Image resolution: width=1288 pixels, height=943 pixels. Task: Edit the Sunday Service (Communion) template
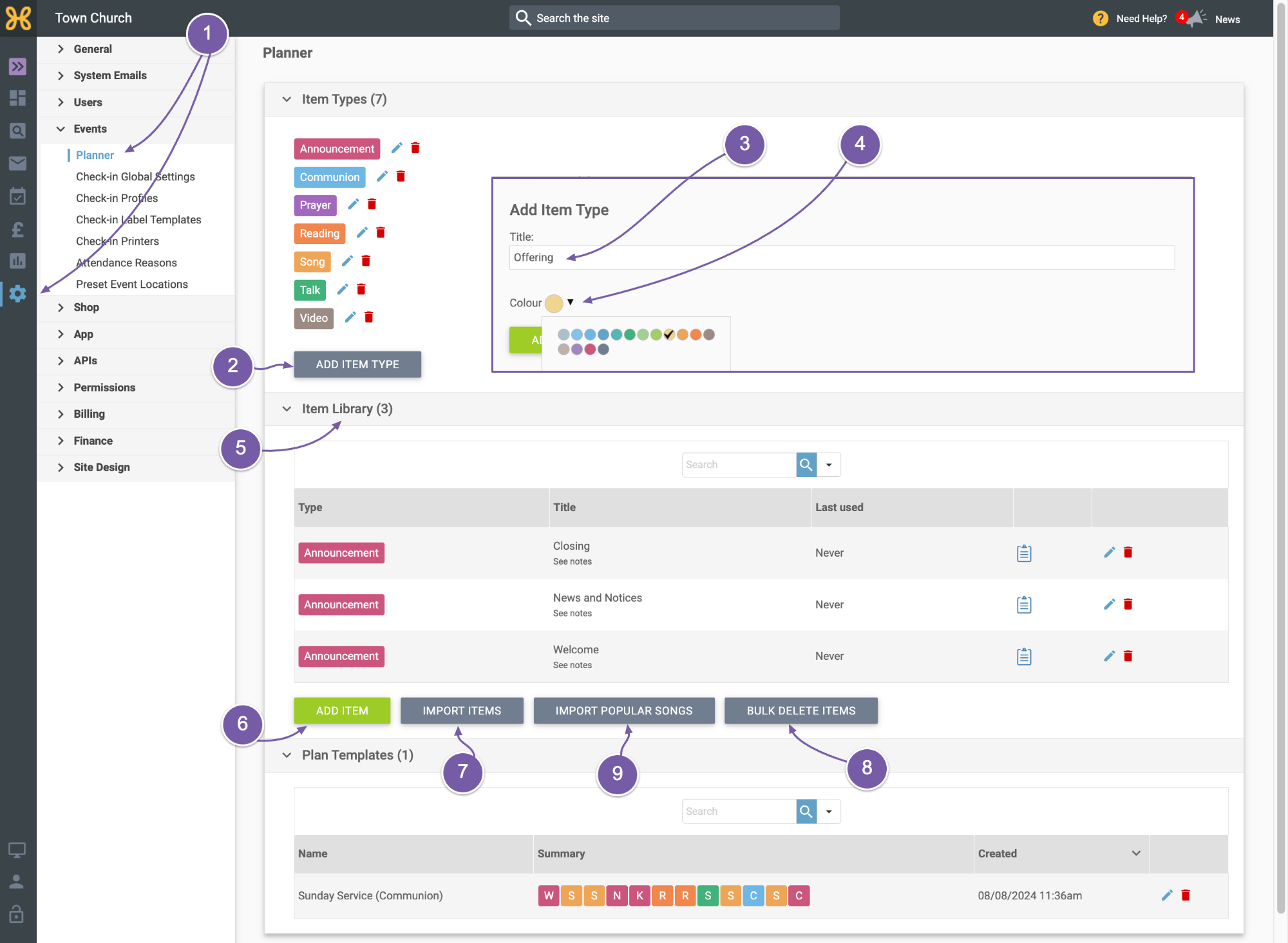pyautogui.click(x=1167, y=895)
